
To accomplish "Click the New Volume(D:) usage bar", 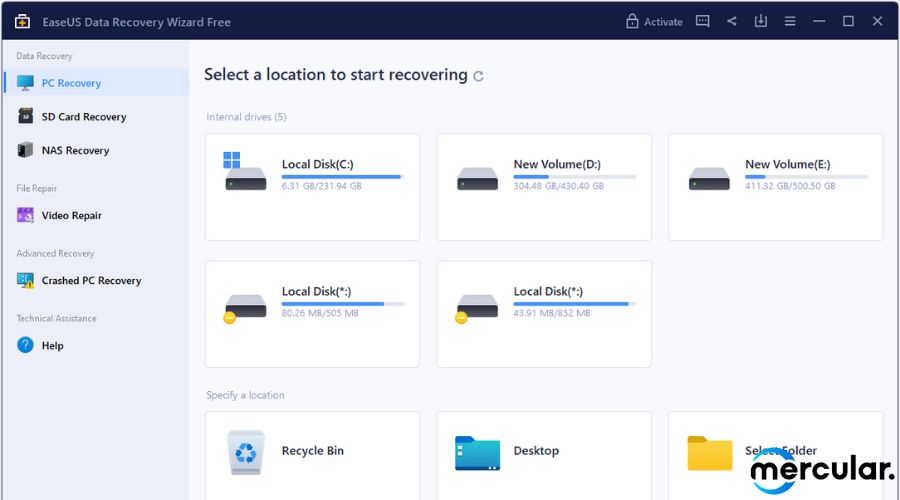I will coord(575,177).
